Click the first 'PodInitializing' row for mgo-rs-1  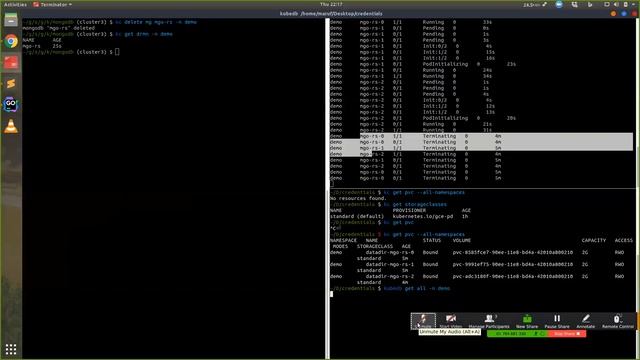(x=423, y=64)
